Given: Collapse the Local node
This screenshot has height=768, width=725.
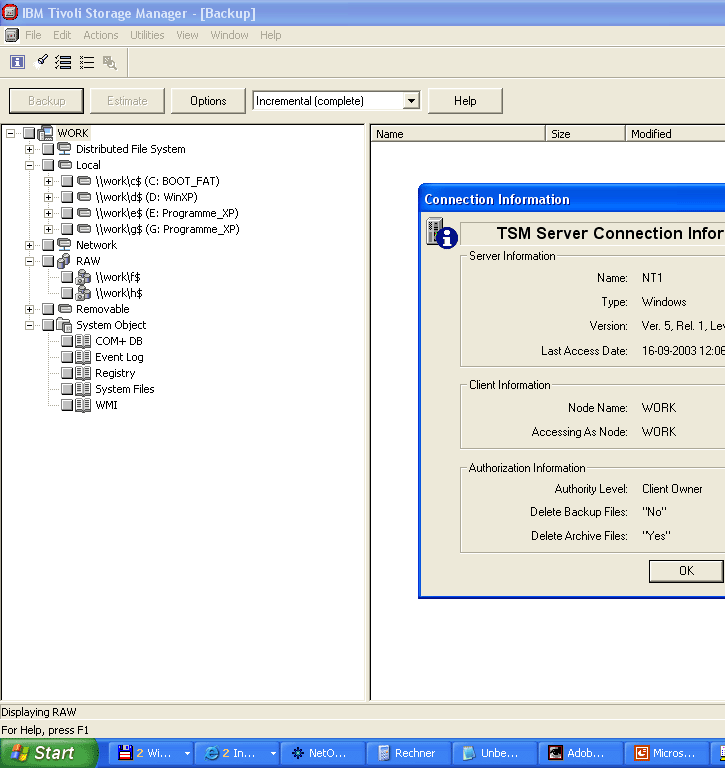Looking at the screenshot, I should point(29,165).
